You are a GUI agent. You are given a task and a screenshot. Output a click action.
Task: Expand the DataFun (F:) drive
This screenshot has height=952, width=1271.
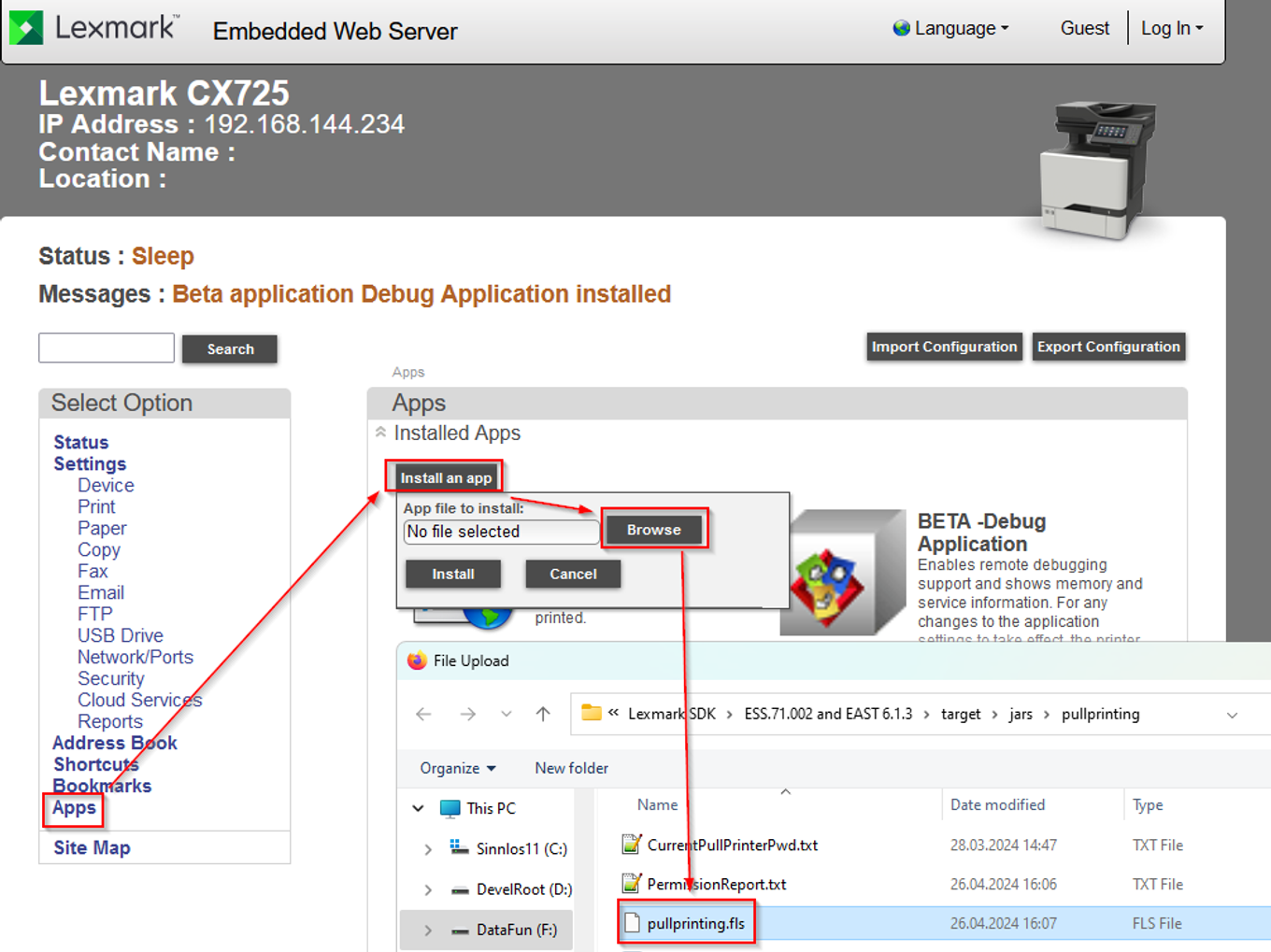coord(428,930)
